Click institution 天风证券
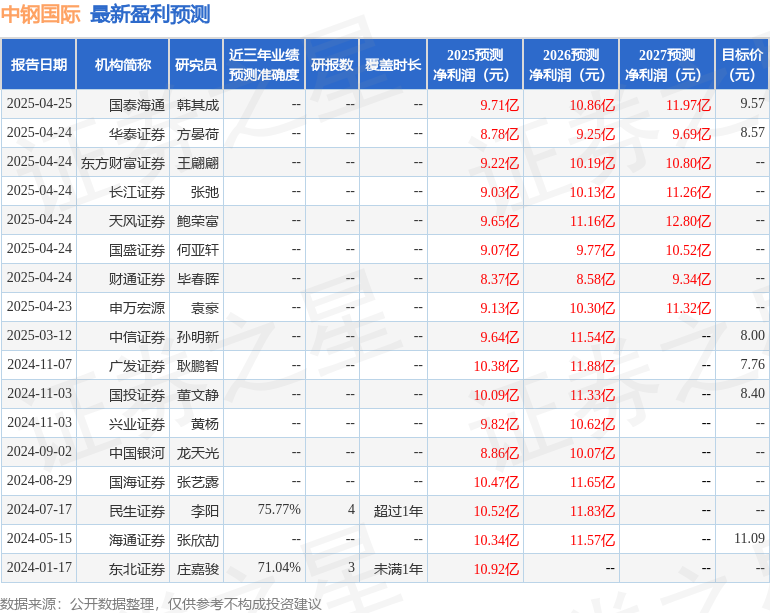 (137, 221)
